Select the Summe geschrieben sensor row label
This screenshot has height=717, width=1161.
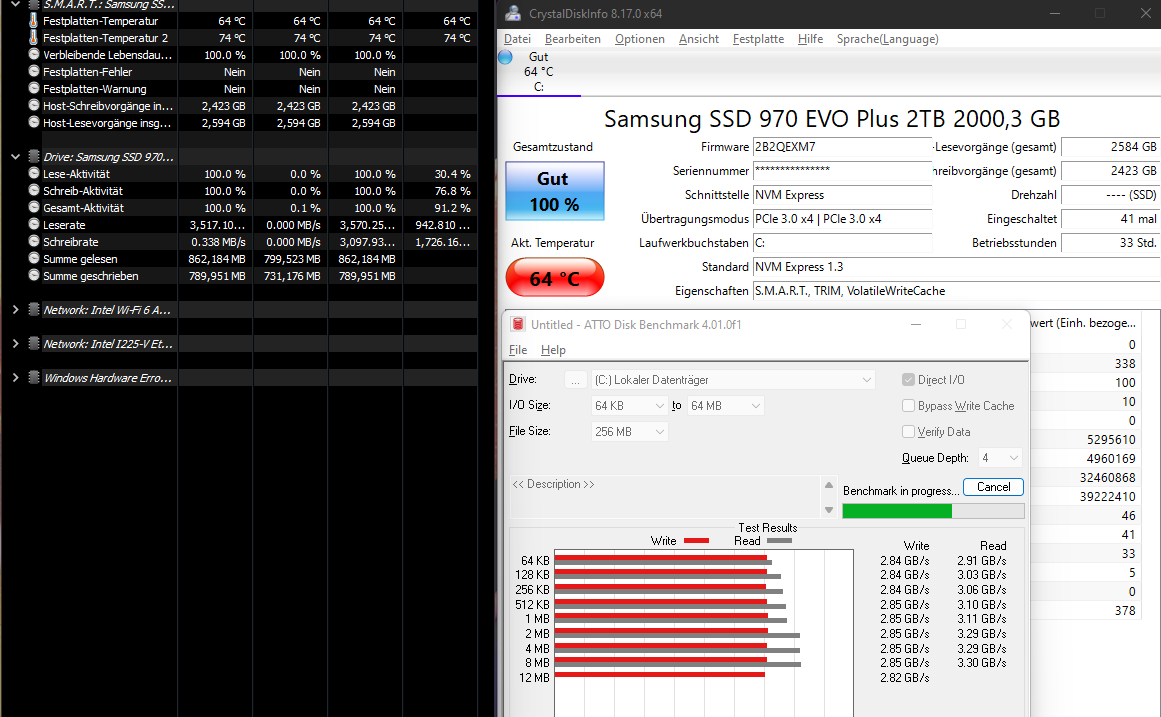tap(90, 276)
